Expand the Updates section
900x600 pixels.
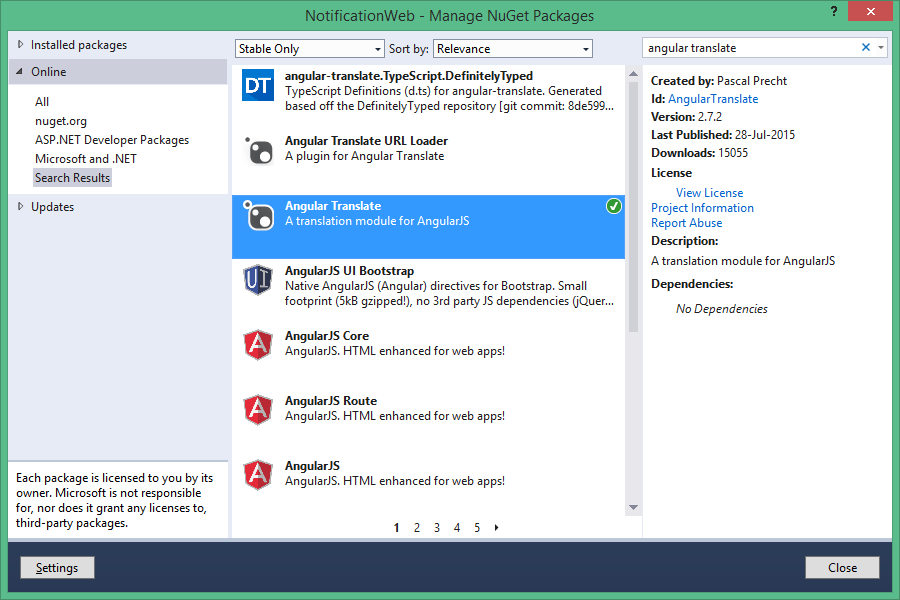point(21,207)
